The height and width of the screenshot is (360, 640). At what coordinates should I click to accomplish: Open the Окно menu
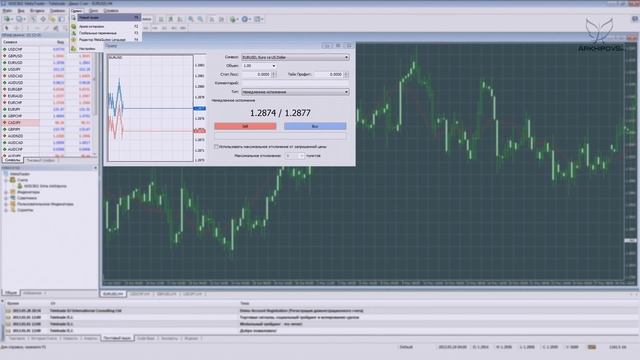pyautogui.click(x=93, y=11)
